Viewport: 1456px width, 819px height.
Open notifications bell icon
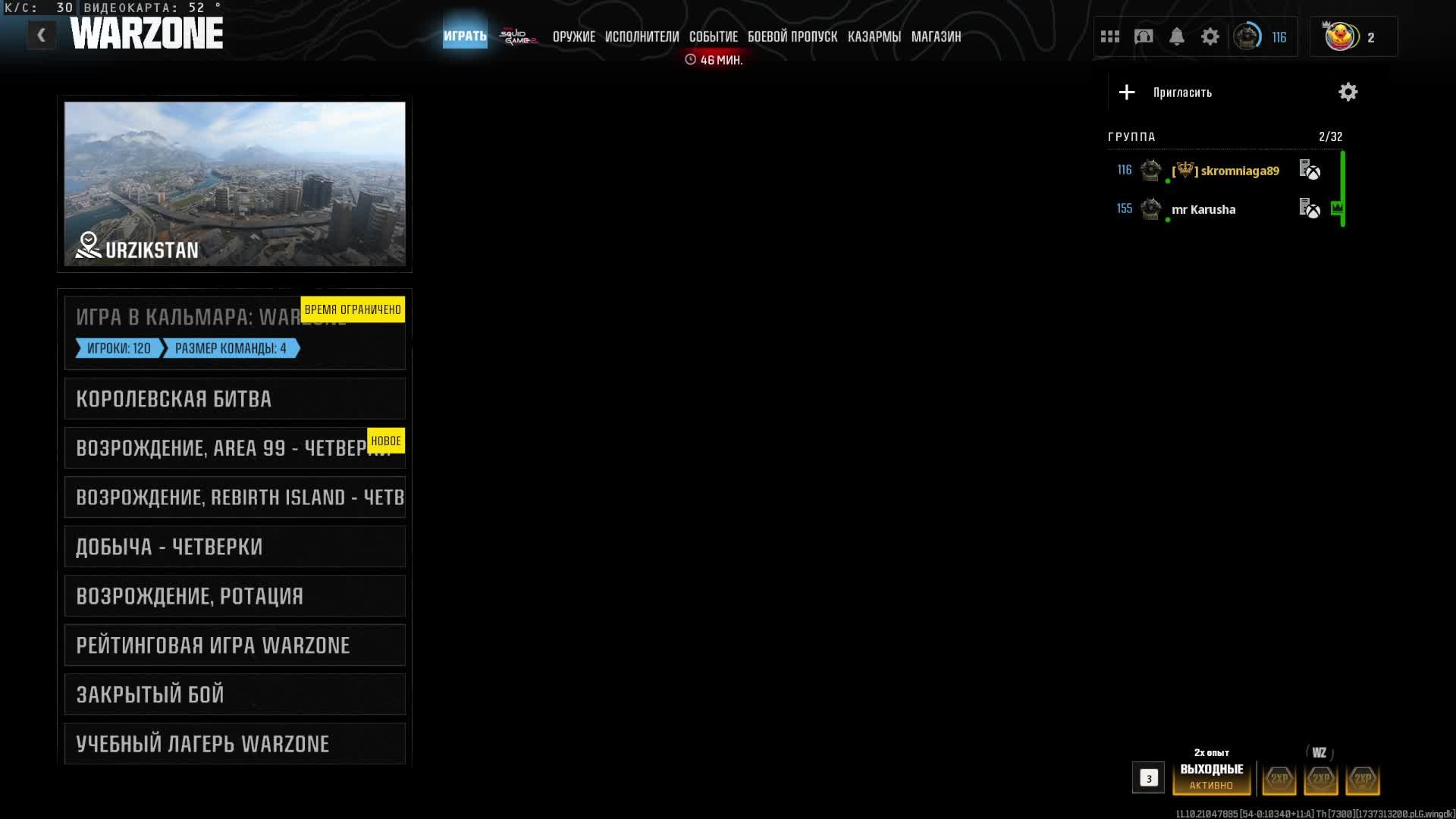pos(1177,36)
